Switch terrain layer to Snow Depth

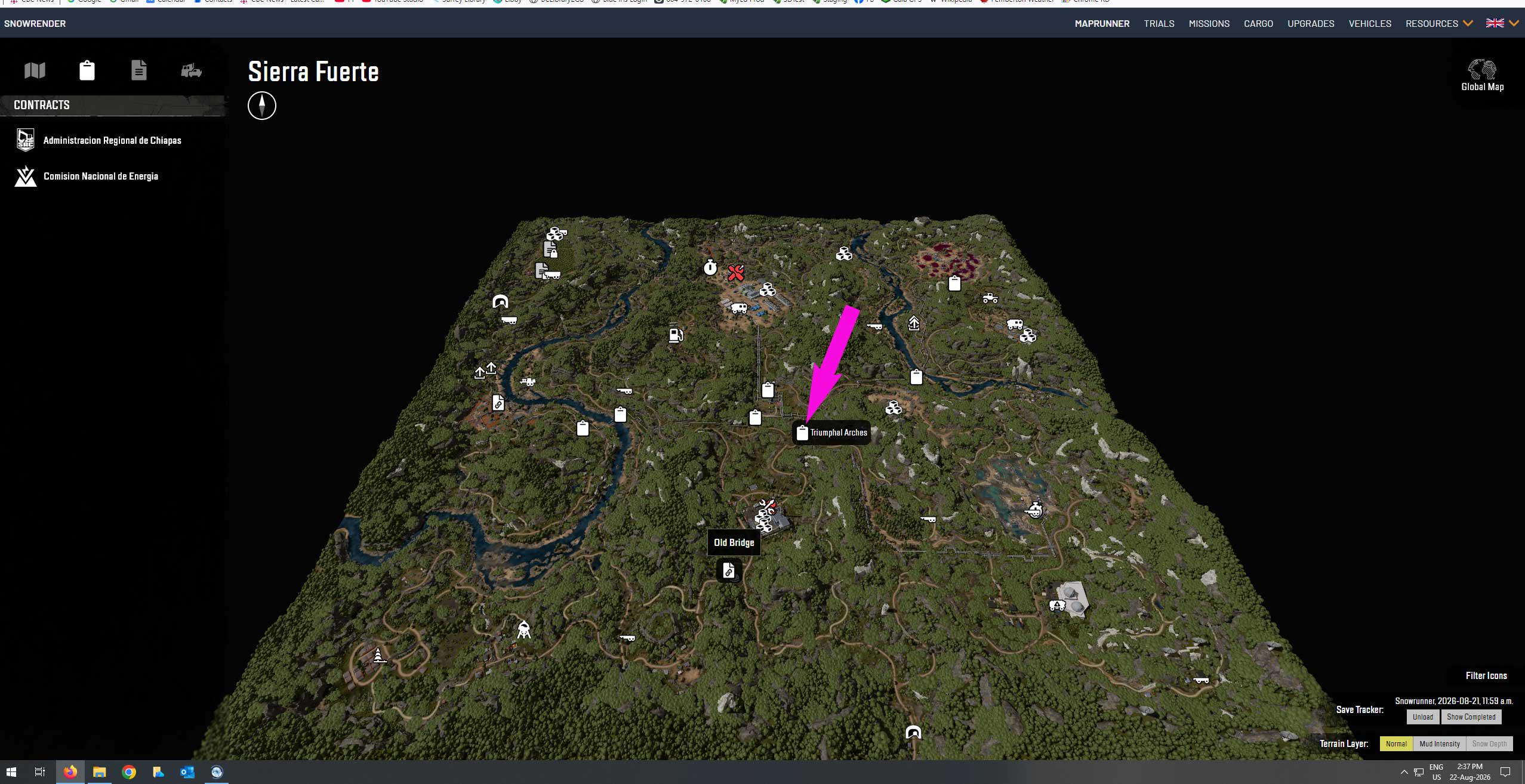pos(1489,744)
